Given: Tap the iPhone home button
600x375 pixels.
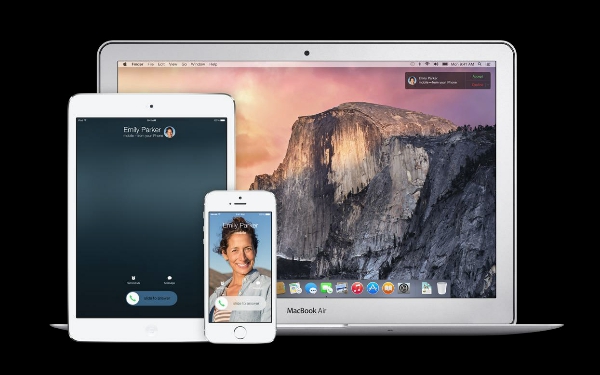Looking at the screenshot, I should coord(240,332).
